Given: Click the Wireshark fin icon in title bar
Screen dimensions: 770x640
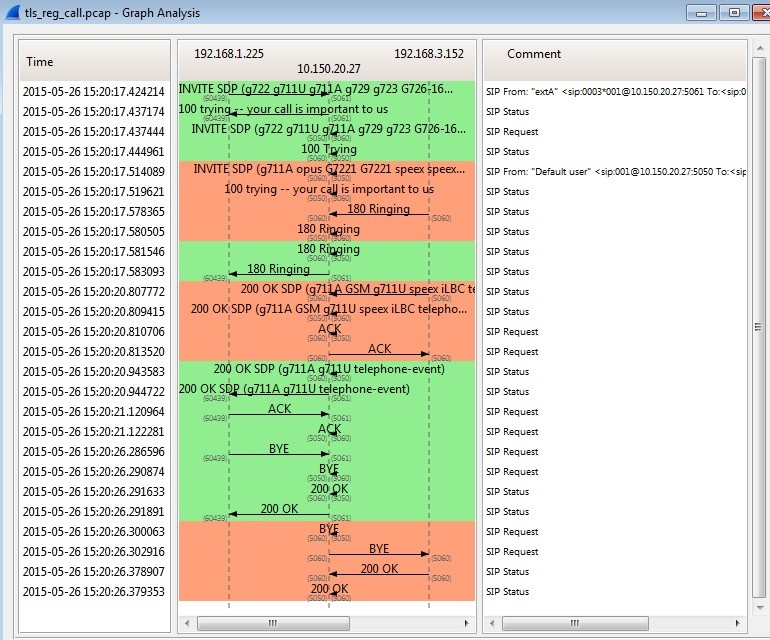Looking at the screenshot, I should pos(12,12).
